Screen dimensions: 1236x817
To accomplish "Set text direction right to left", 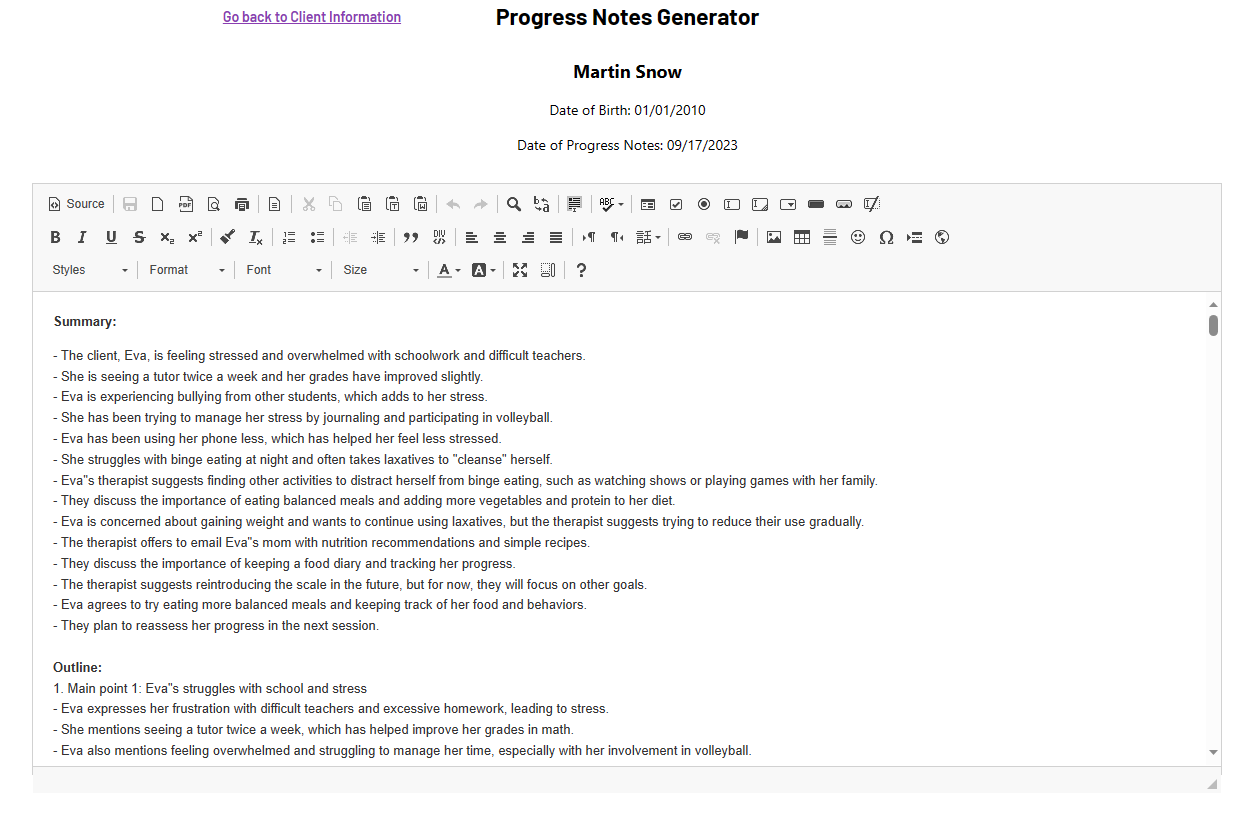I will tap(617, 237).
